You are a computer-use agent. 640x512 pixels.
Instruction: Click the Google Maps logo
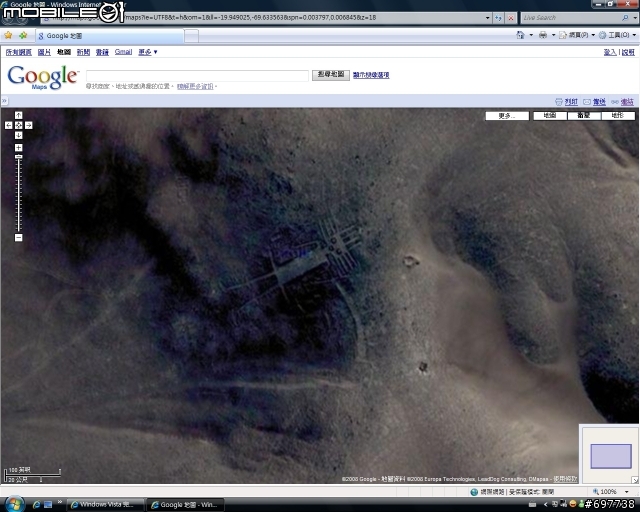tap(42, 77)
